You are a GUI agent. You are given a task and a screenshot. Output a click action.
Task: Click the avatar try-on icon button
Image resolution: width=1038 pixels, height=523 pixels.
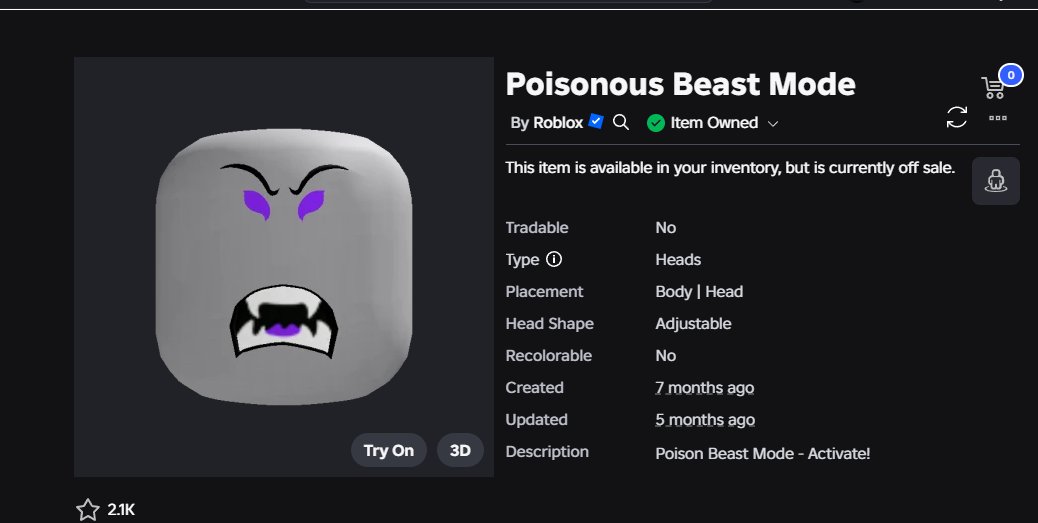click(x=996, y=181)
